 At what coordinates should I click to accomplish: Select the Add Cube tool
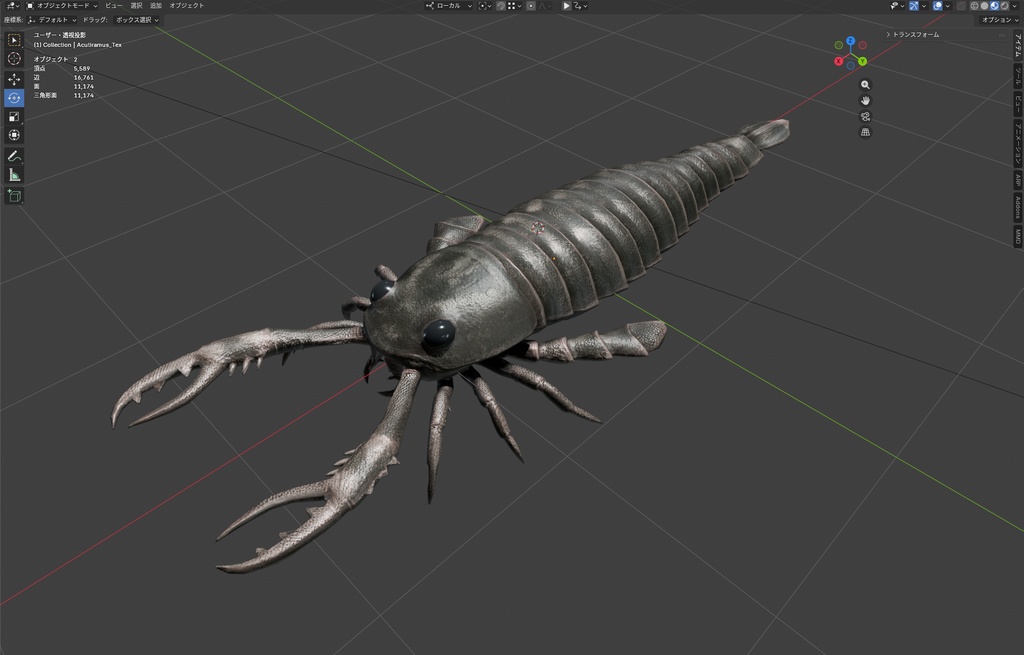(x=14, y=195)
